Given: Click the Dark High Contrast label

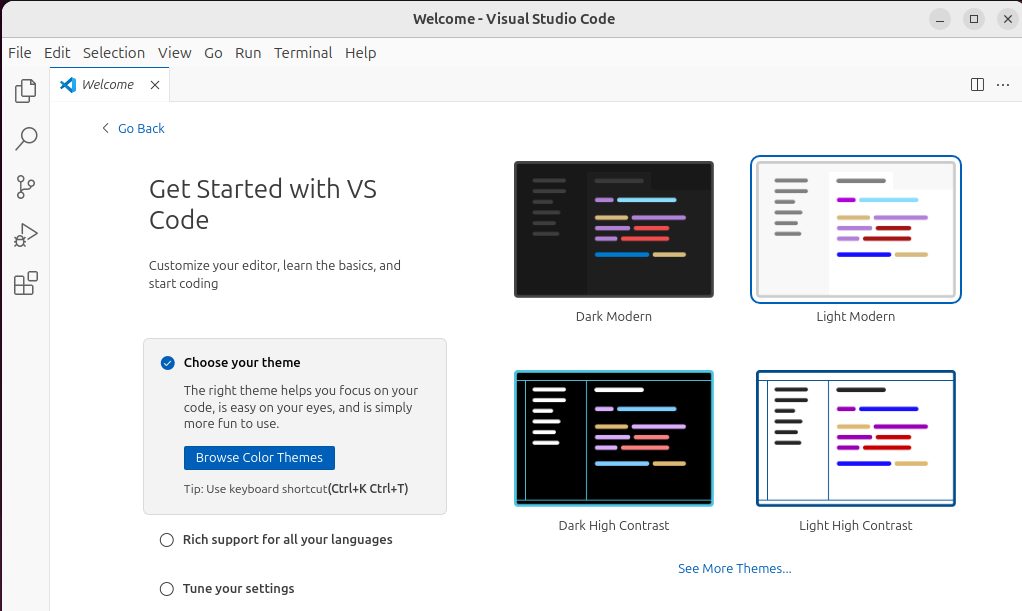Looking at the screenshot, I should click(x=614, y=526).
